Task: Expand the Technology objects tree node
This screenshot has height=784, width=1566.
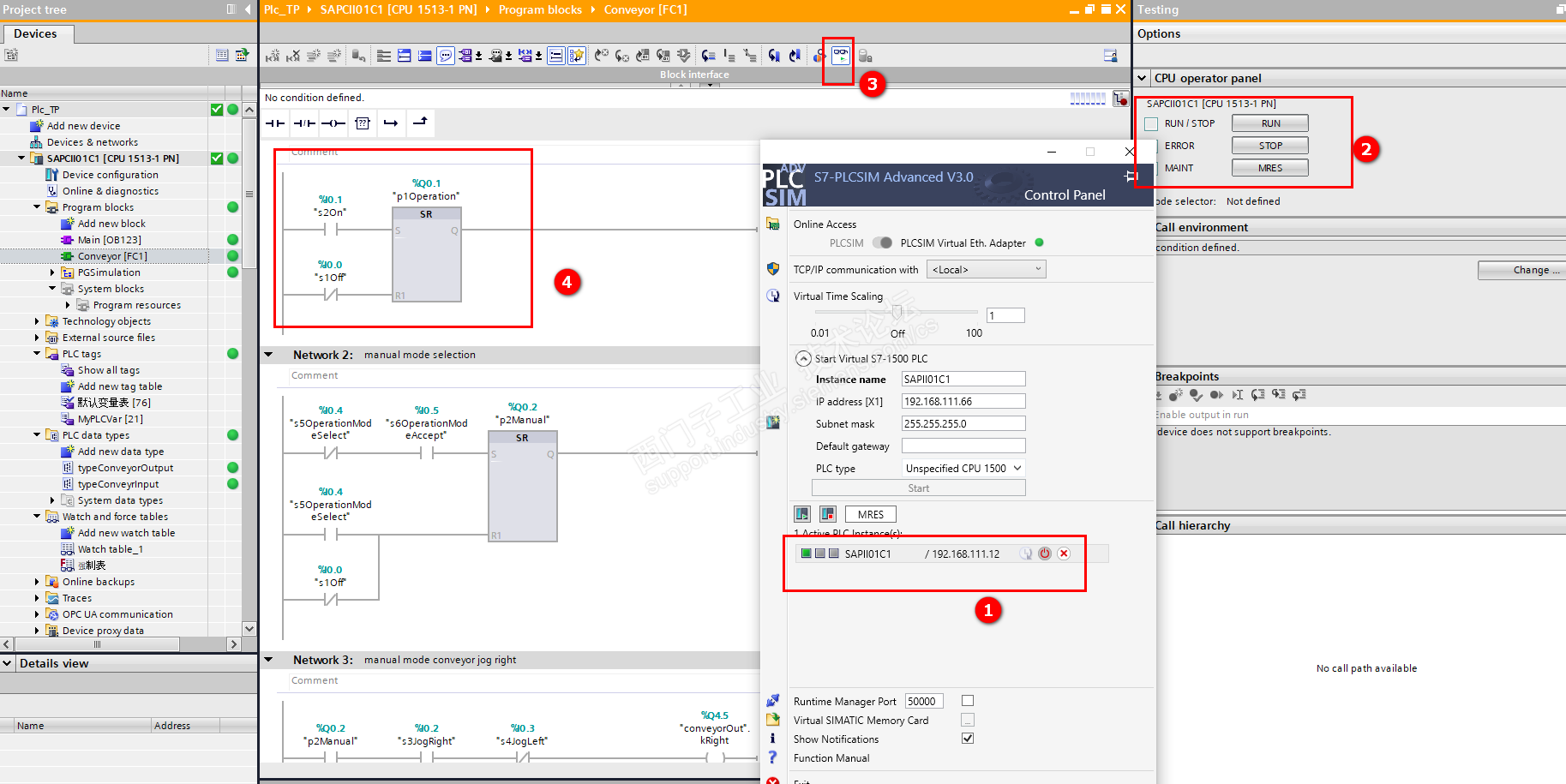Action: coord(37,321)
